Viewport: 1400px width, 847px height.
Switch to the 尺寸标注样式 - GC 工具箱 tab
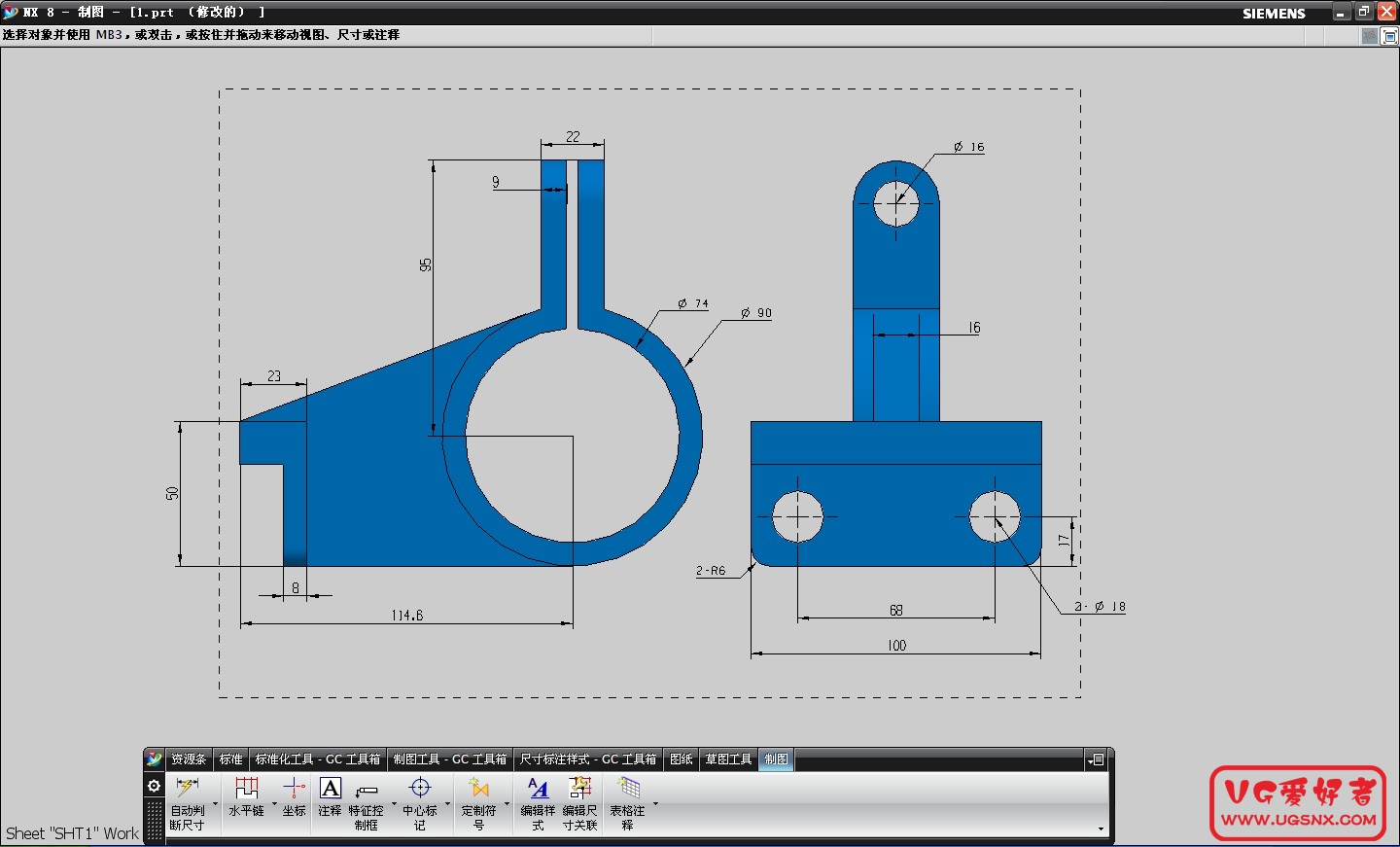point(588,759)
